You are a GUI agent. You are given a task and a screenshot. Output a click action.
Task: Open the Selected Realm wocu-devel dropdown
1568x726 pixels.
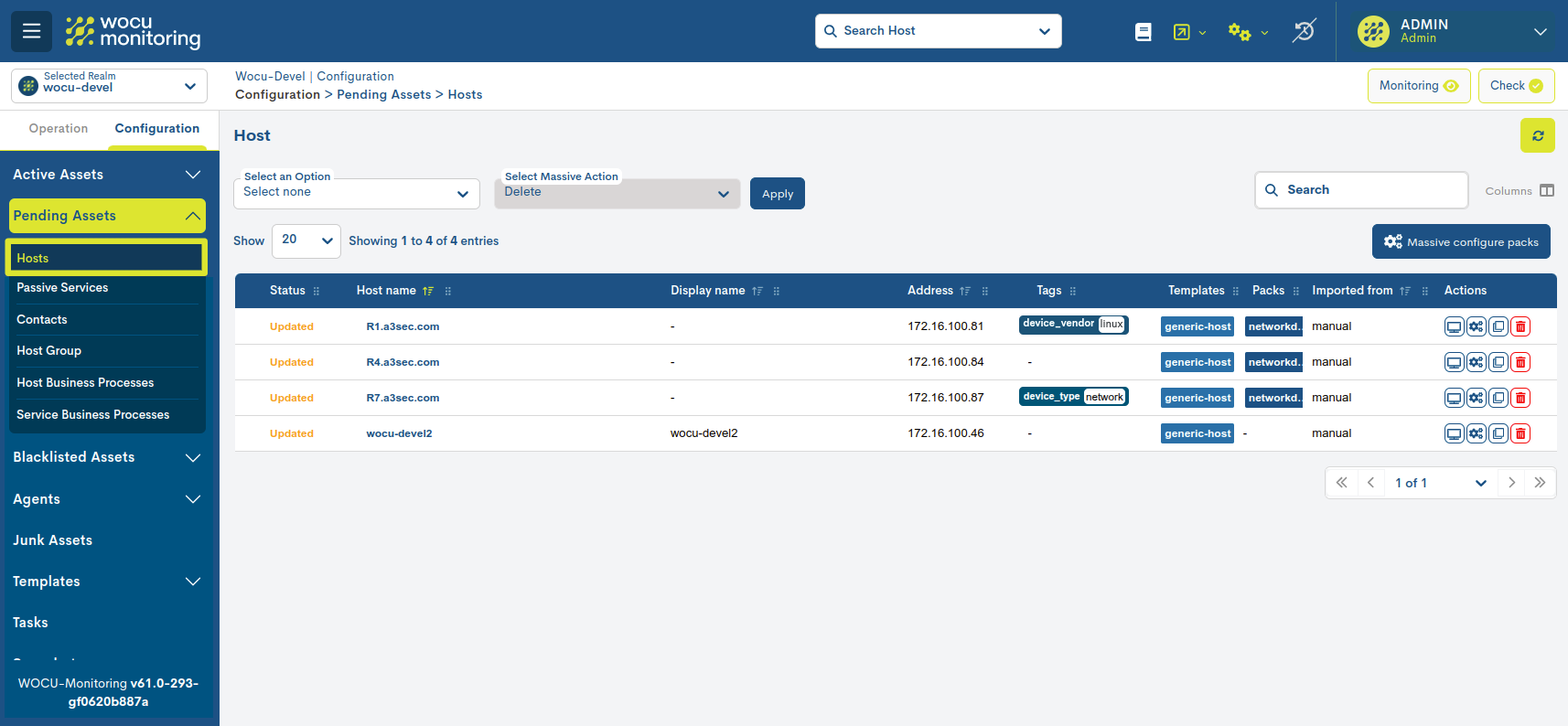pyautogui.click(x=109, y=86)
